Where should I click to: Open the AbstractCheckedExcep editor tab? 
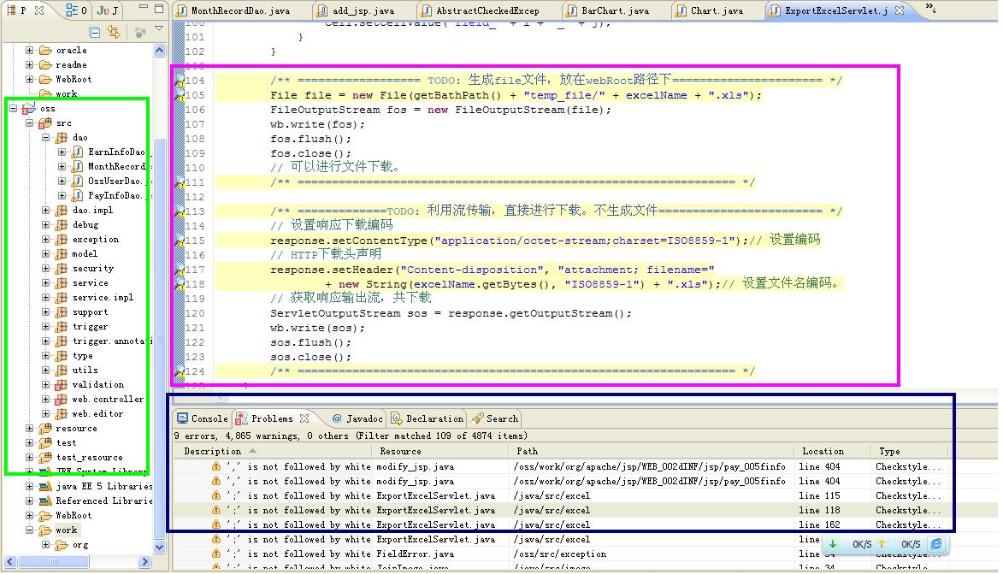(x=480, y=11)
